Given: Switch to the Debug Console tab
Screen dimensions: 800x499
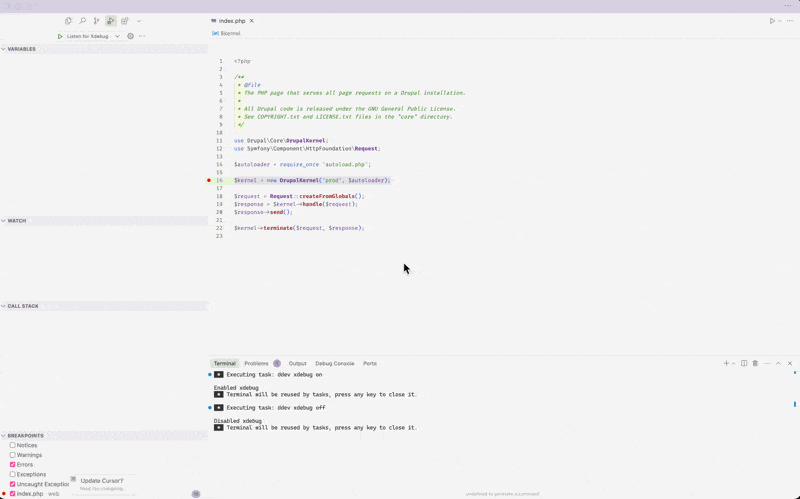Looking at the screenshot, I should (334, 363).
